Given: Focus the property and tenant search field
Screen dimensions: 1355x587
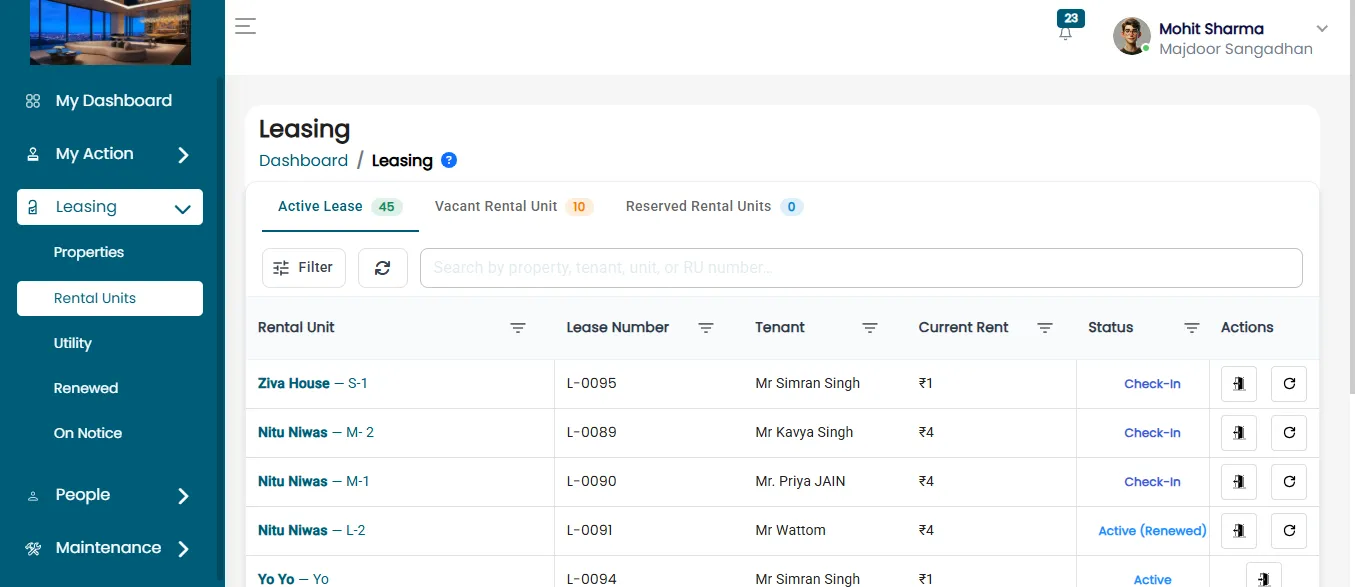Looking at the screenshot, I should click(x=861, y=268).
